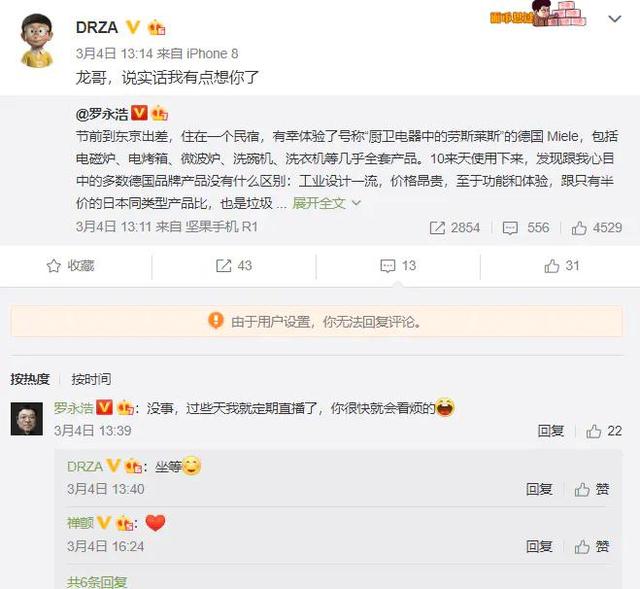This screenshot has width=640, height=589.
Task: Open DRZA's cartoon profile avatar
Action: click(37, 40)
